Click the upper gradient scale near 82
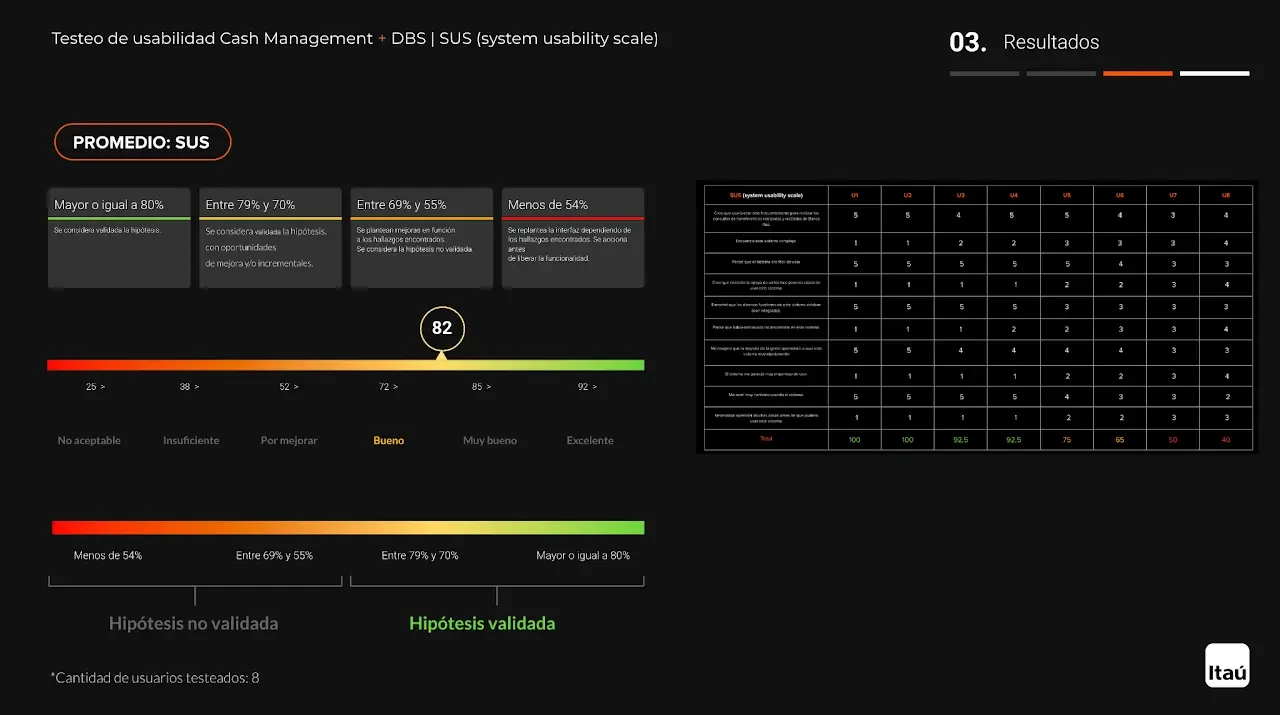The width and height of the screenshot is (1280, 715). (x=442, y=365)
